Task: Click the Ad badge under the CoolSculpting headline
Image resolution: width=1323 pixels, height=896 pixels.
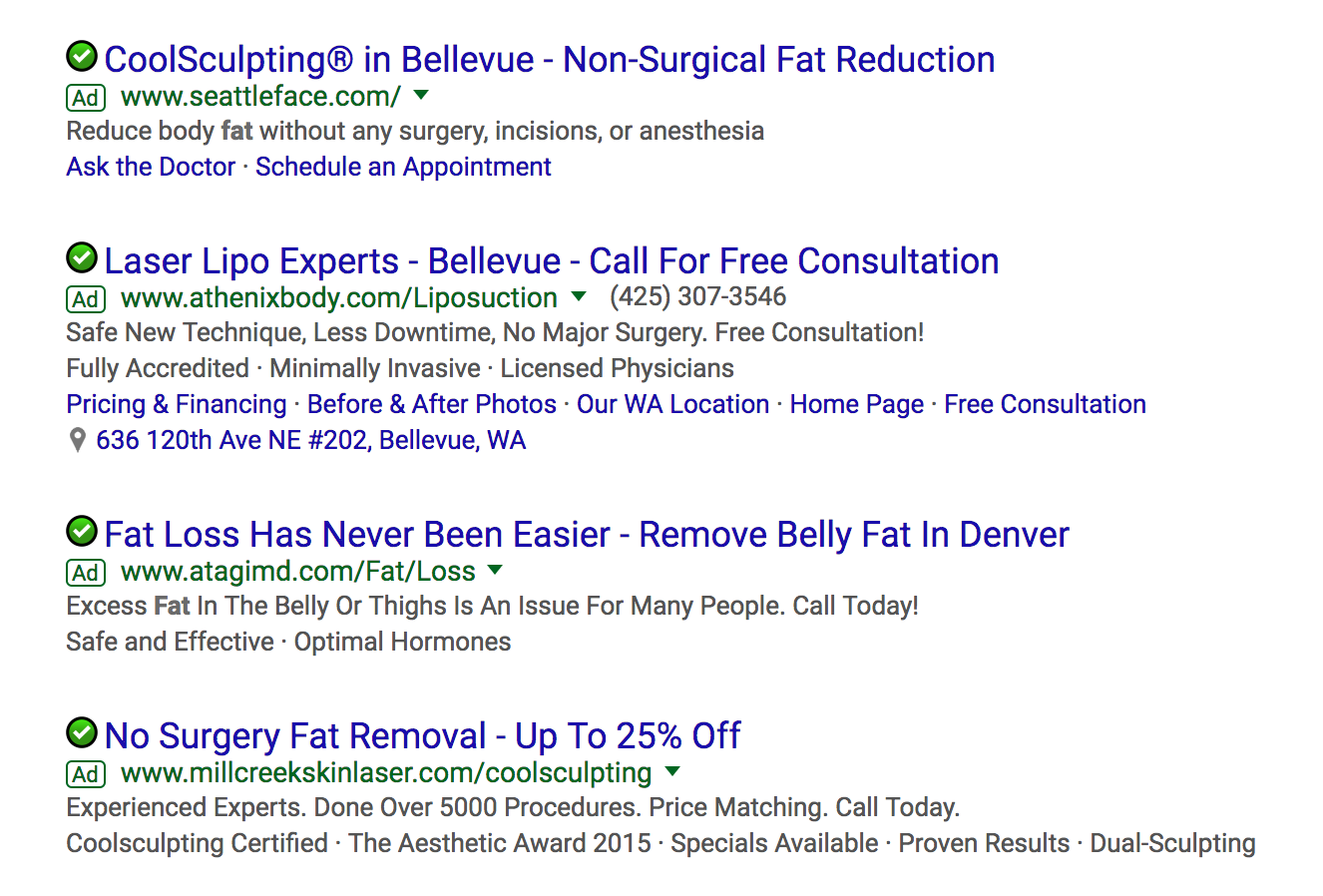Action: click(x=85, y=97)
